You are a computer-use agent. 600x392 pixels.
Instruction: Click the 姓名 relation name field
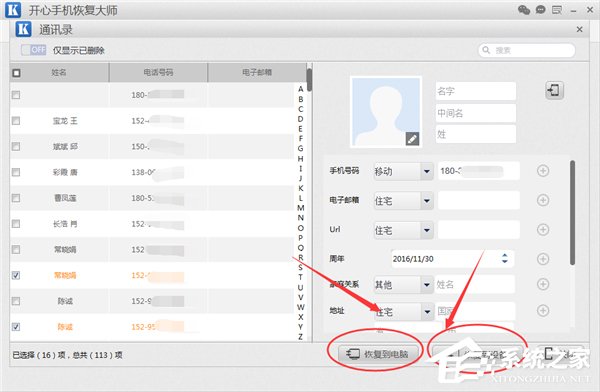(x=475, y=284)
